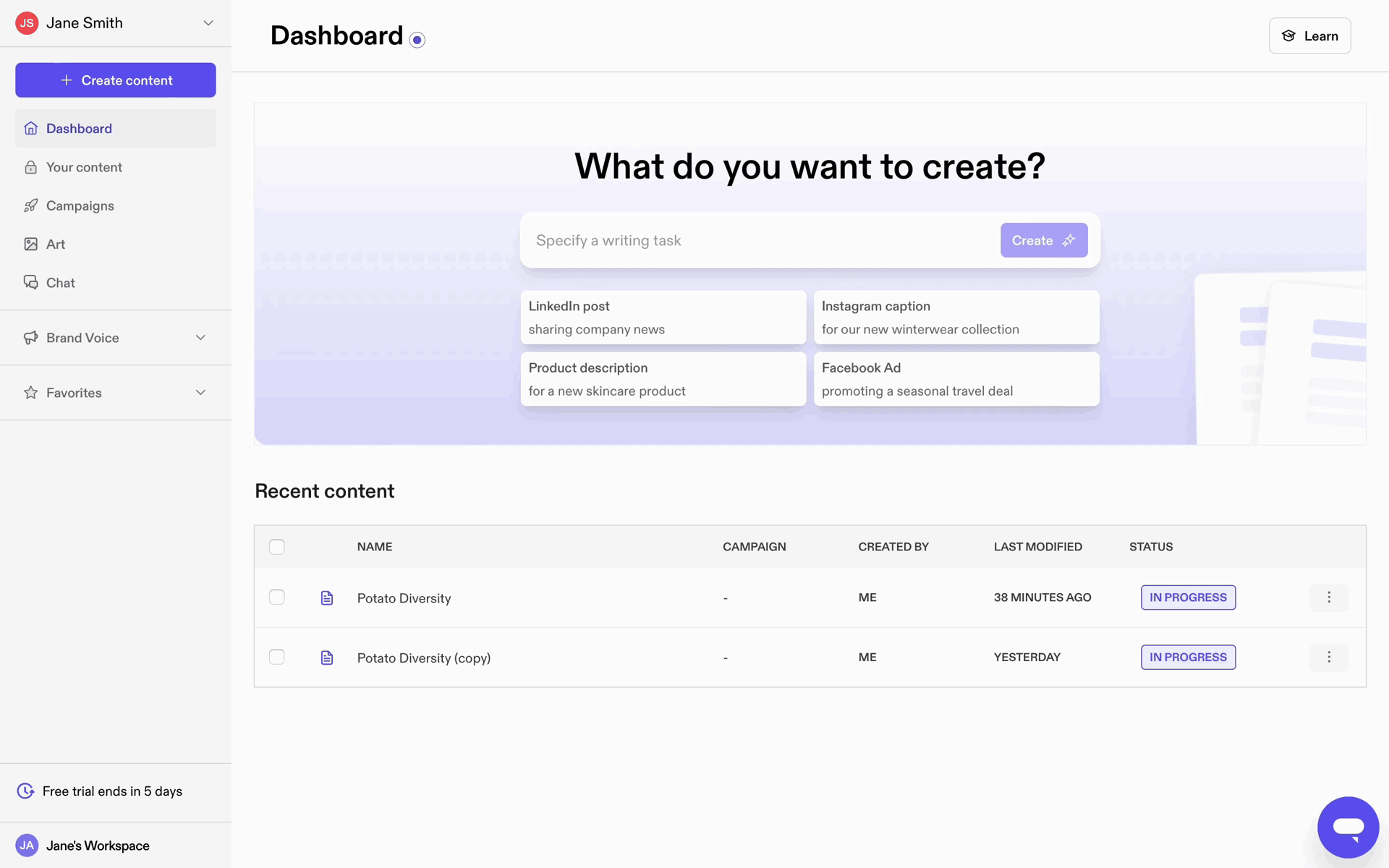Image resolution: width=1389 pixels, height=868 pixels.
Task: Click the graduation cap icon in Learn
Action: pyautogui.click(x=1288, y=36)
